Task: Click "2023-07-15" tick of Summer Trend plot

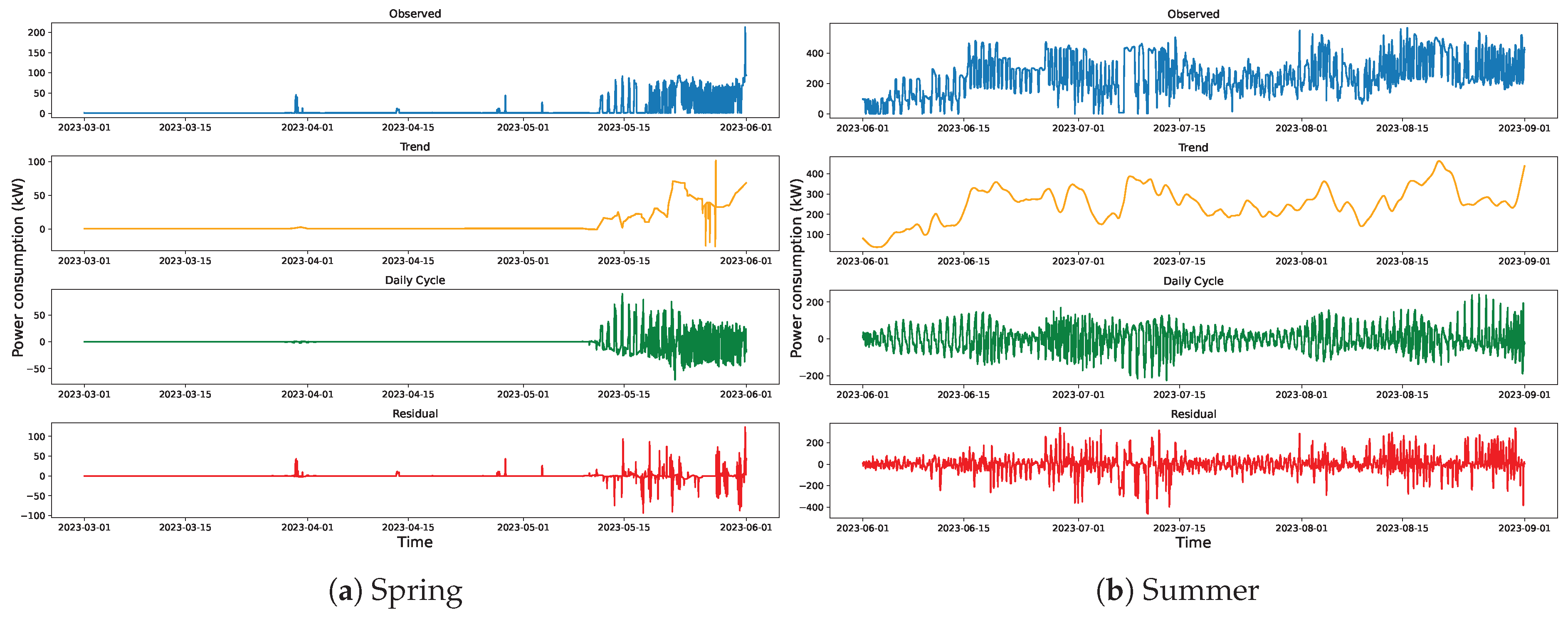Action: (x=1180, y=261)
